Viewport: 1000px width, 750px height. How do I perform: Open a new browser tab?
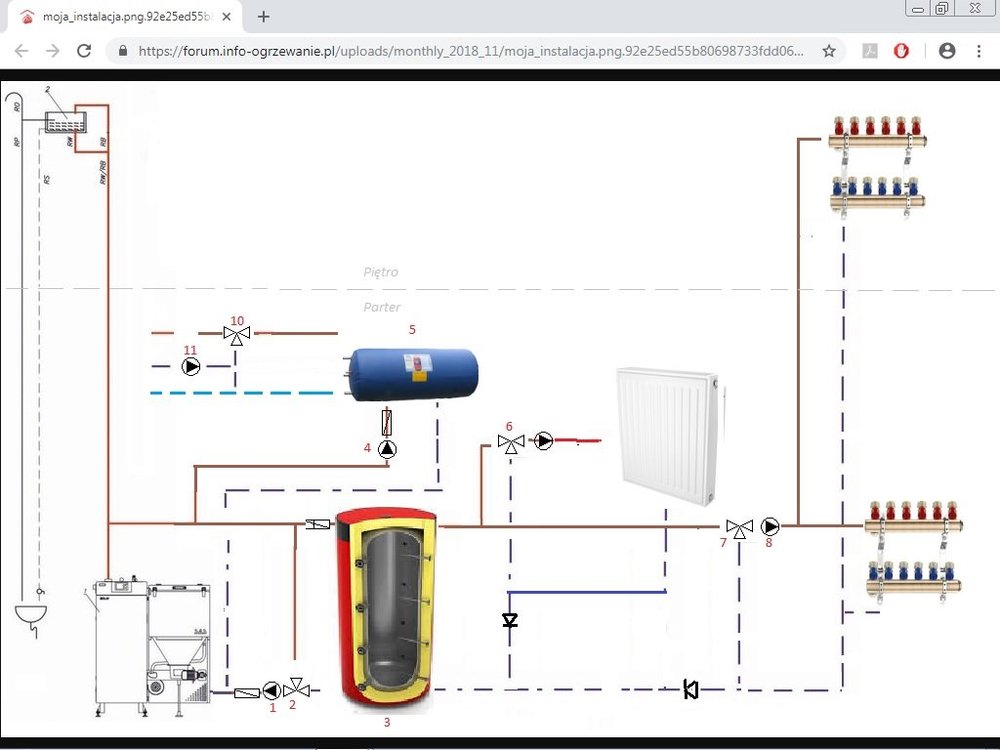coord(264,17)
